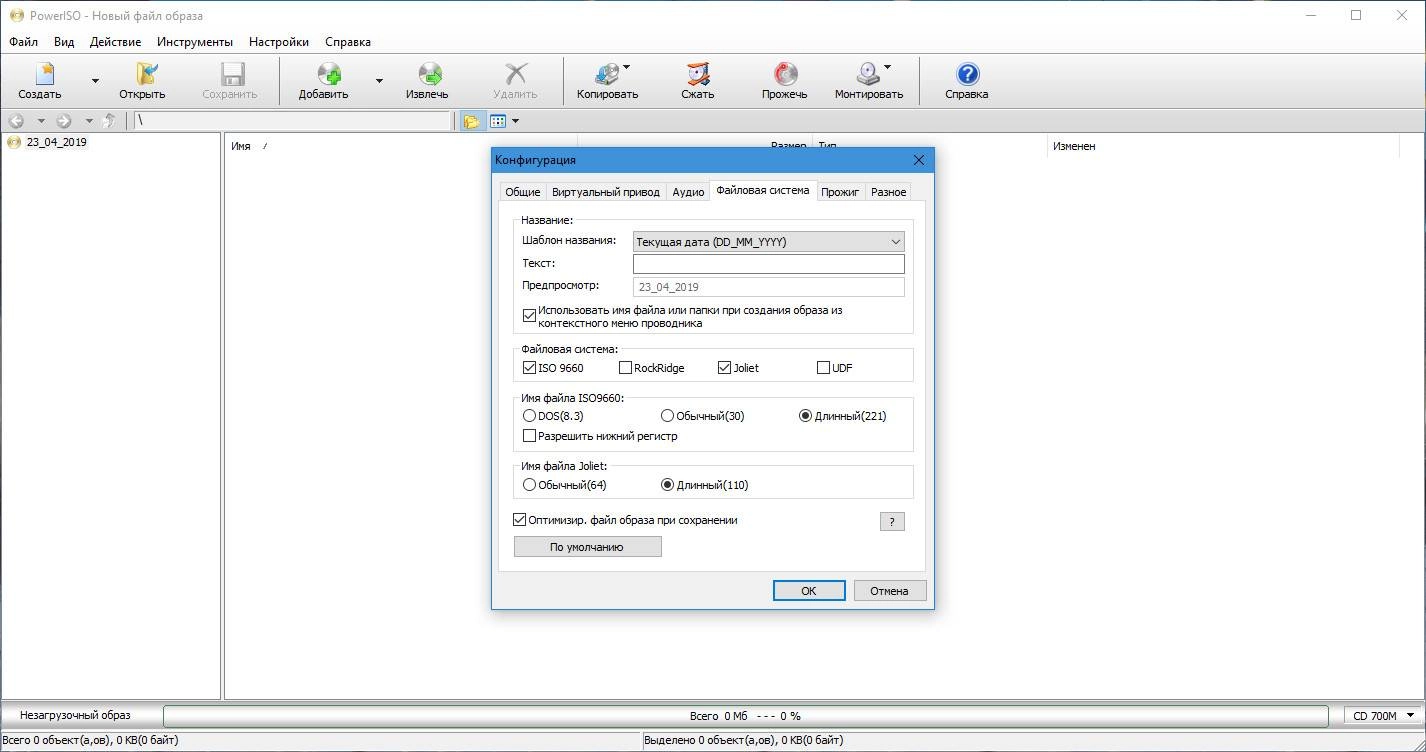Viewport: 1426px width, 752px height.
Task: Uncheck the ISO 9660 checkbox
Action: tap(530, 368)
